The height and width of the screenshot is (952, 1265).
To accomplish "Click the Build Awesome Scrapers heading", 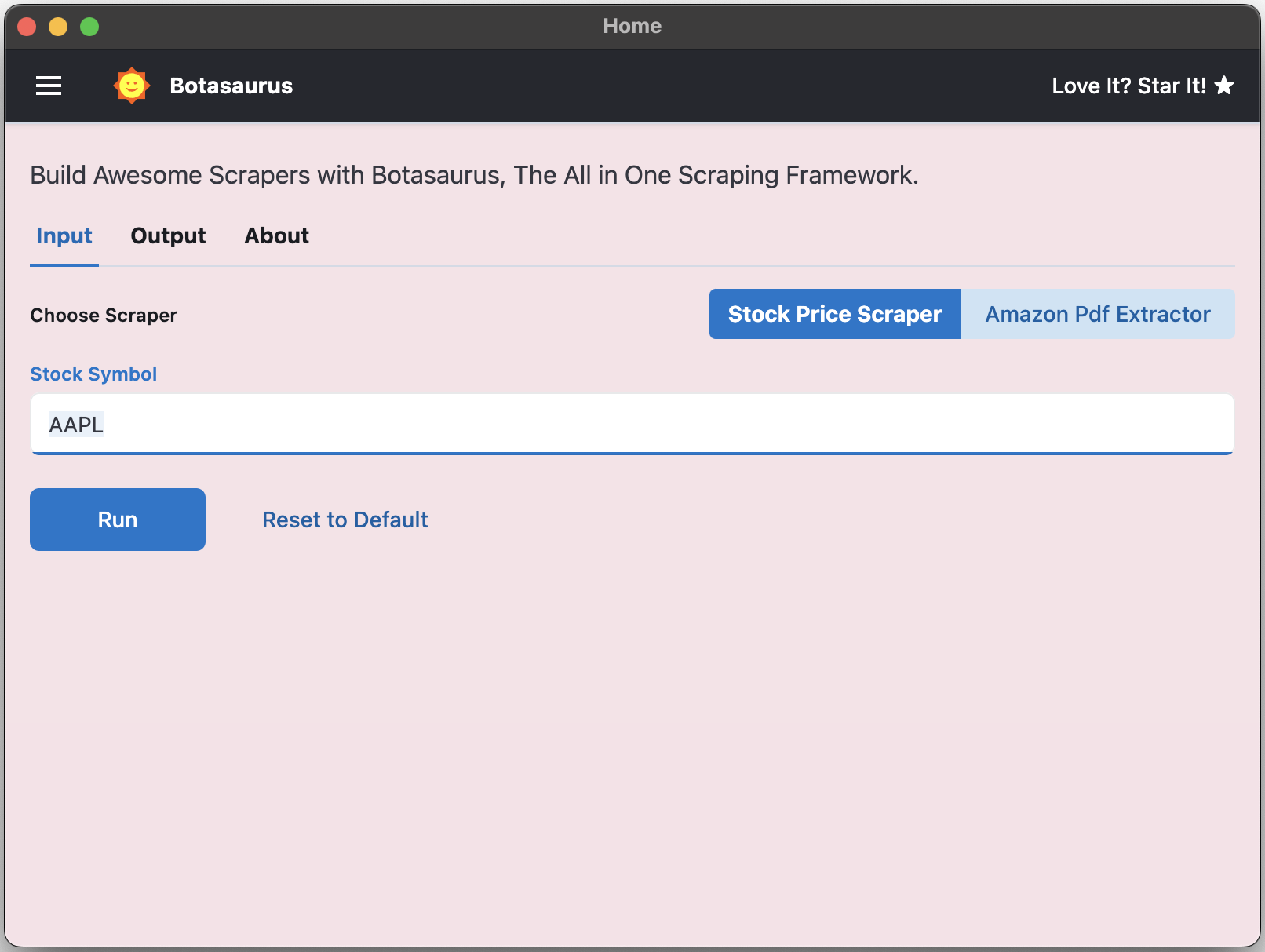I will coord(473,175).
